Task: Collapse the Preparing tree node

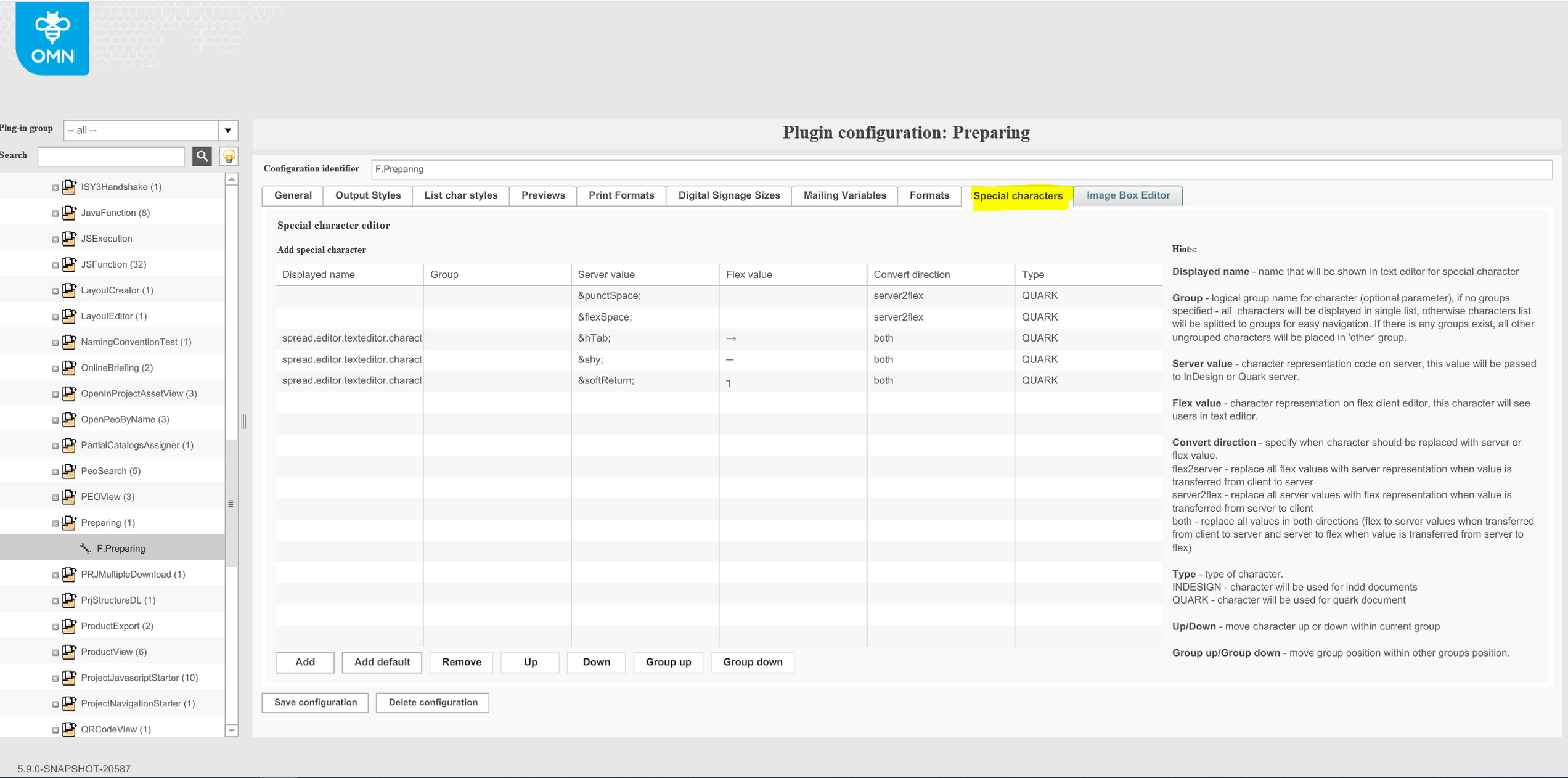Action: pyautogui.click(x=55, y=523)
